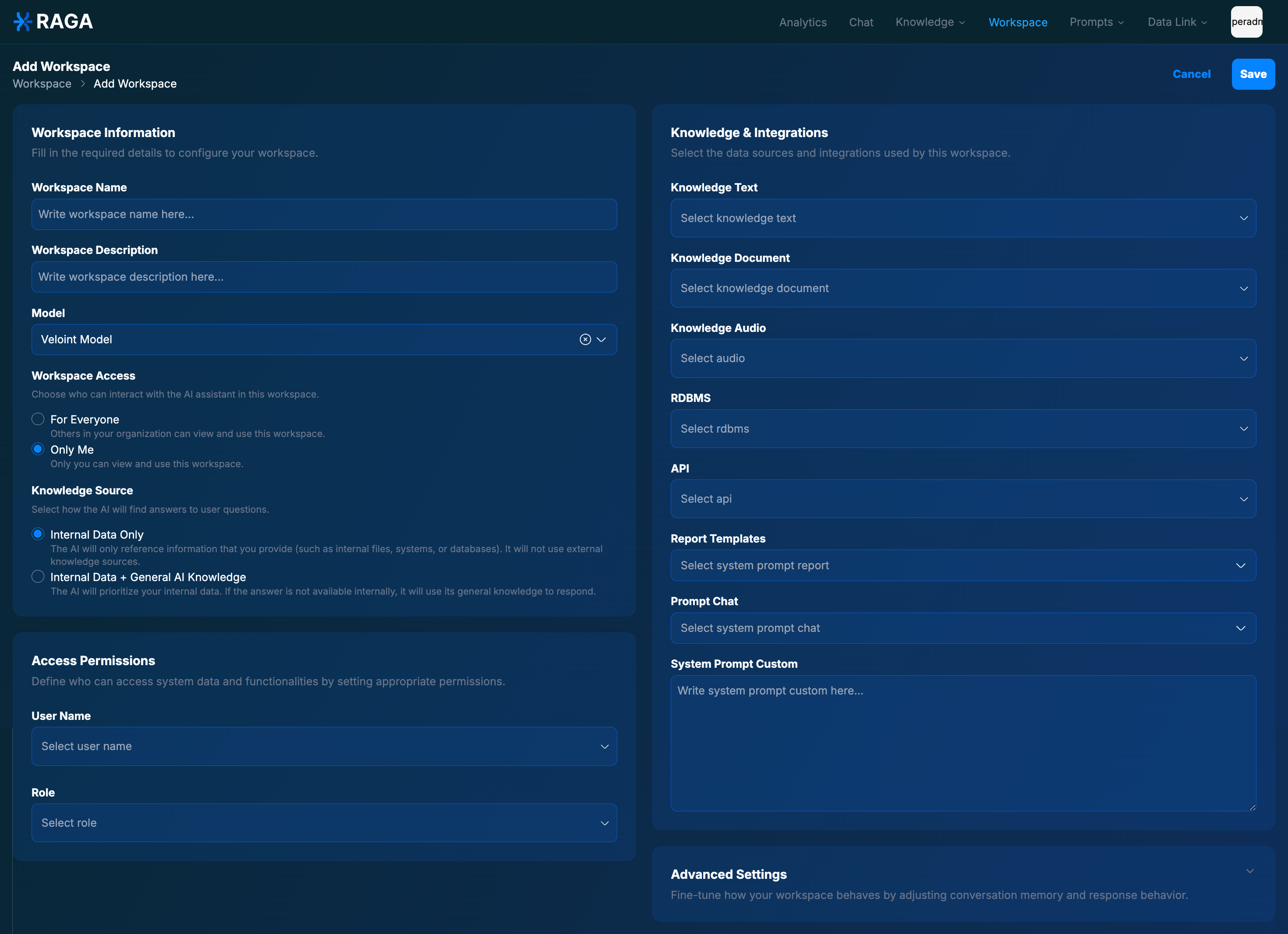The image size is (1288, 934).
Task: Click the Workspace Name input field
Action: click(324, 214)
